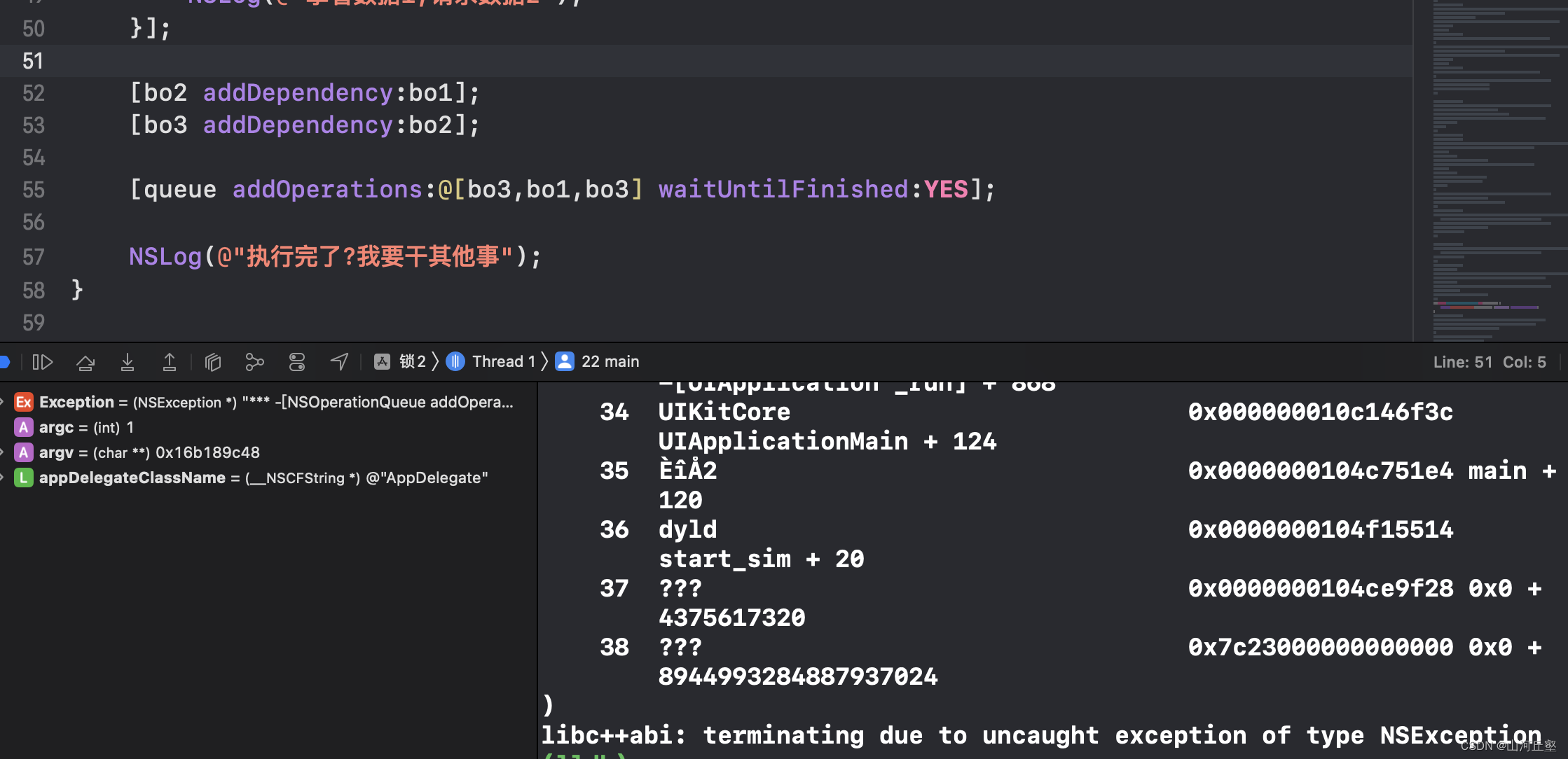This screenshot has height=759, width=1568.
Task: Open the Debug View Hierarchy tool
Action: point(213,362)
